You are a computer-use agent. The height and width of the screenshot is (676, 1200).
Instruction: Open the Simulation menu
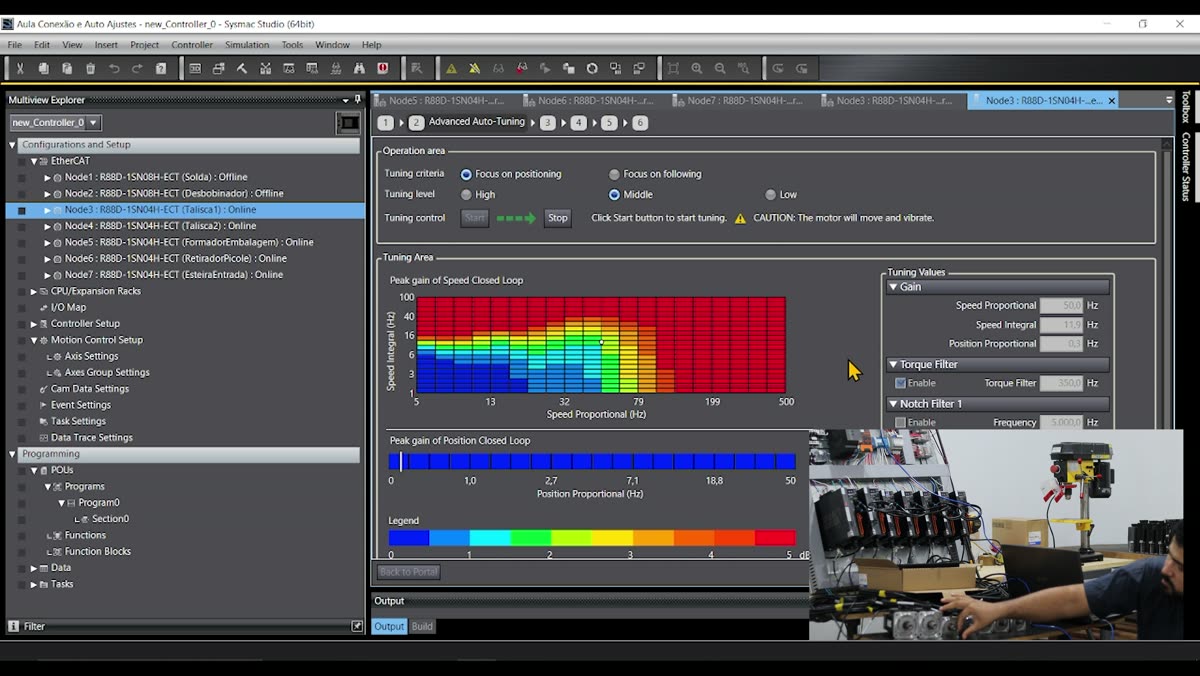pos(247,45)
